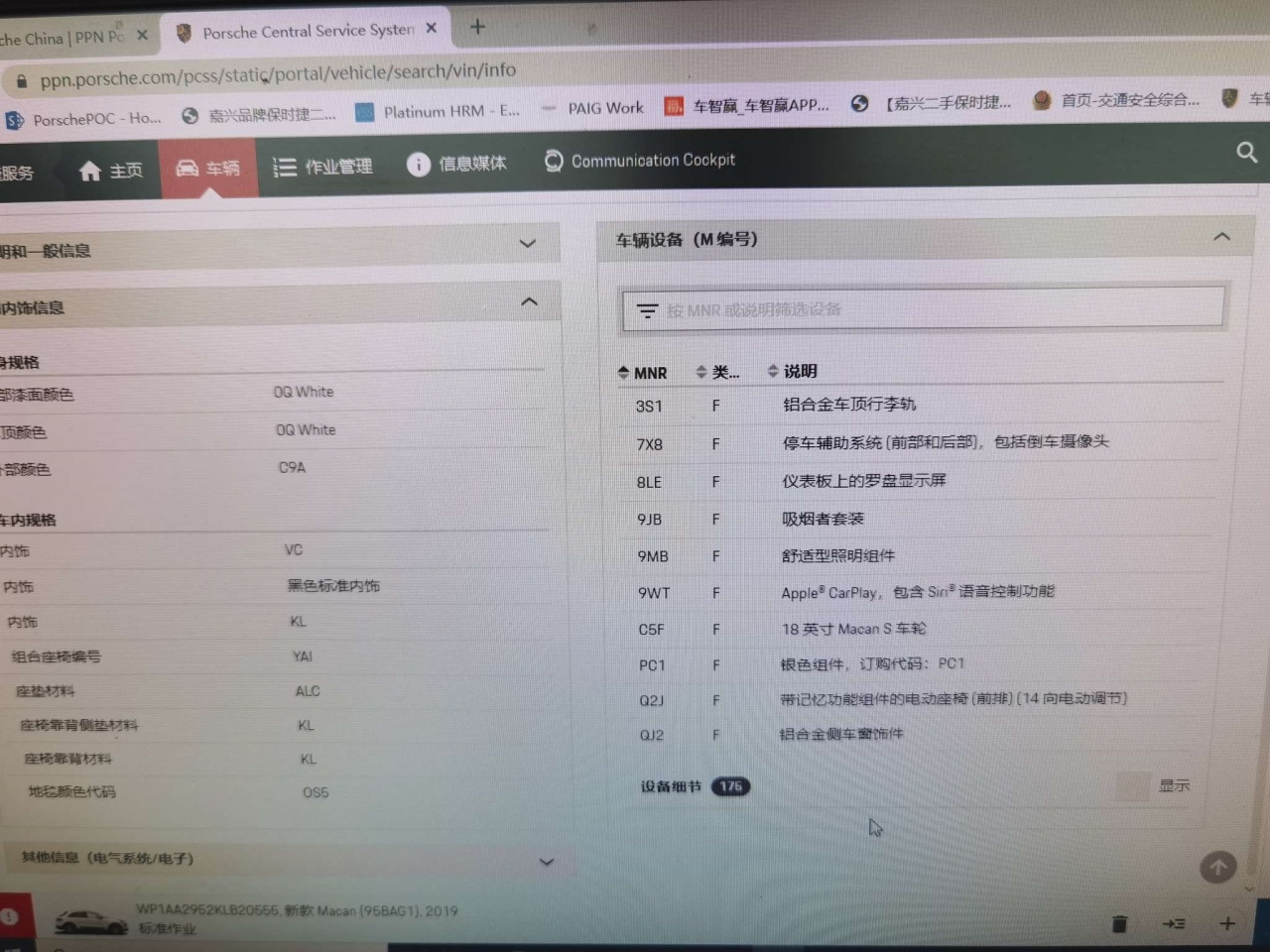Click the 地毯颜色代码 OS5 value
This screenshot has height=952, width=1270.
click(316, 792)
